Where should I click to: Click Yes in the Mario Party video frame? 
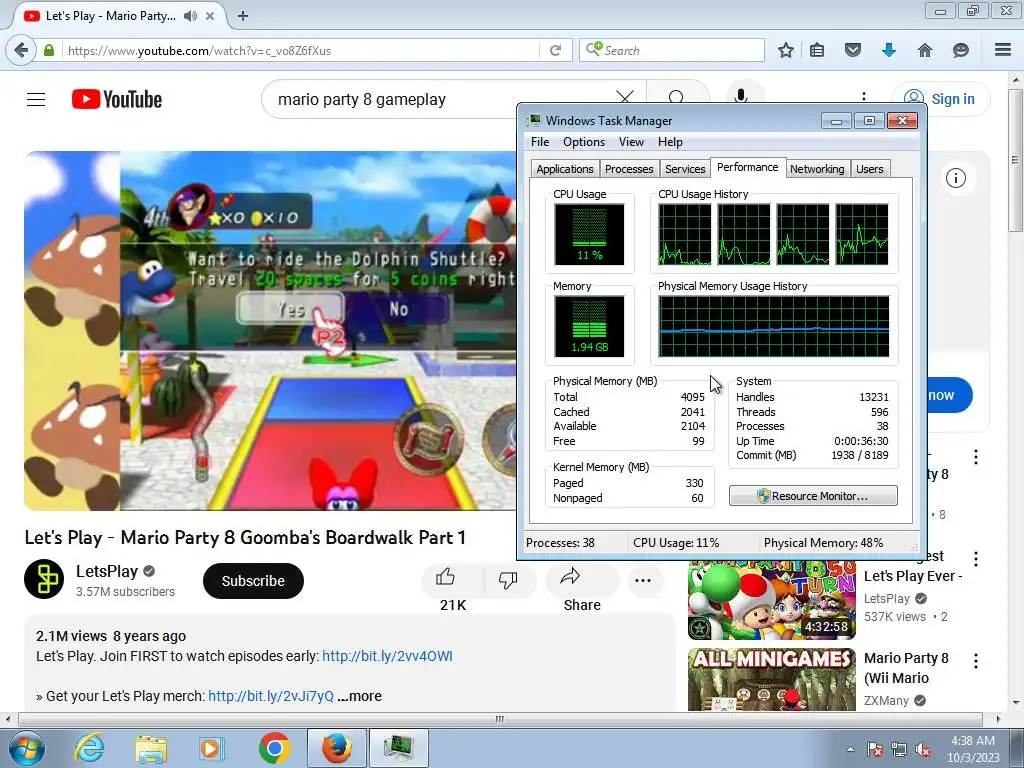coord(291,308)
